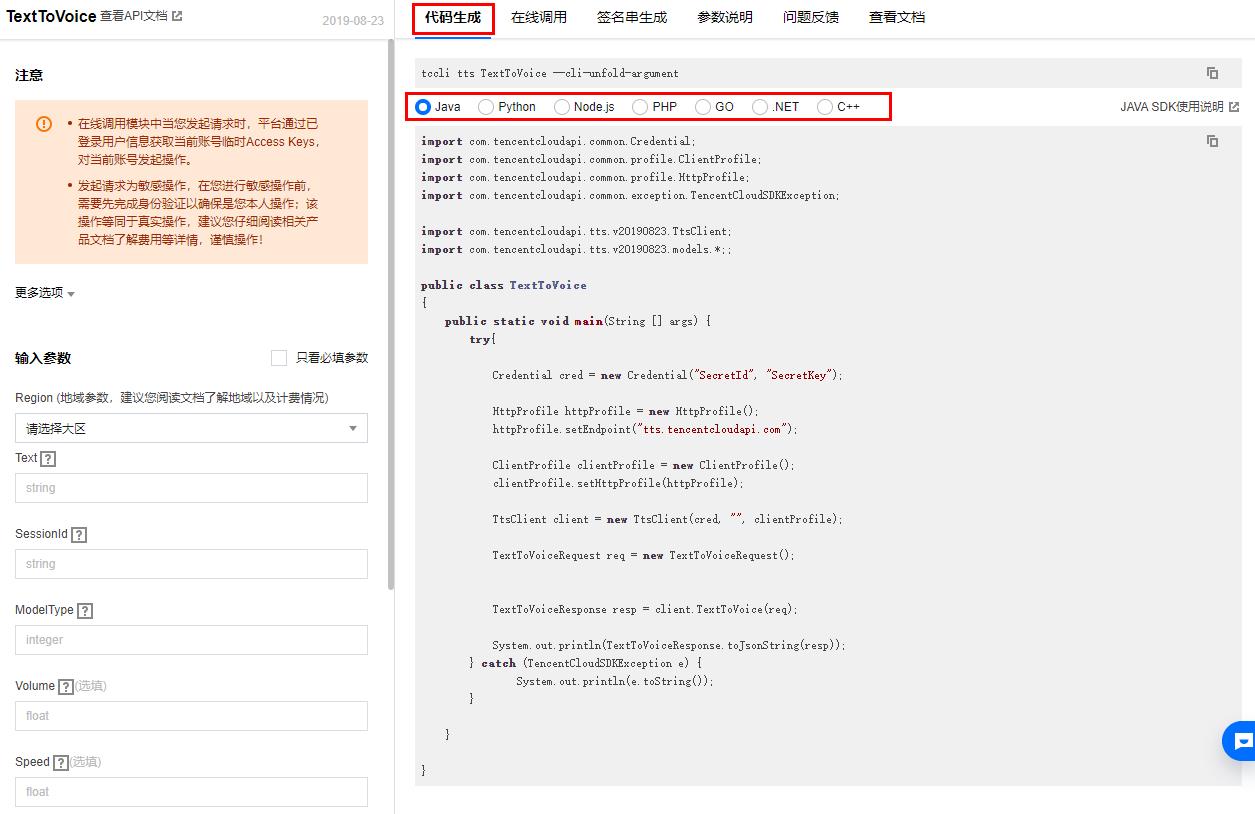1255x814 pixels.
Task: Click the 'public class TextToVoice' code line
Action: pos(504,285)
